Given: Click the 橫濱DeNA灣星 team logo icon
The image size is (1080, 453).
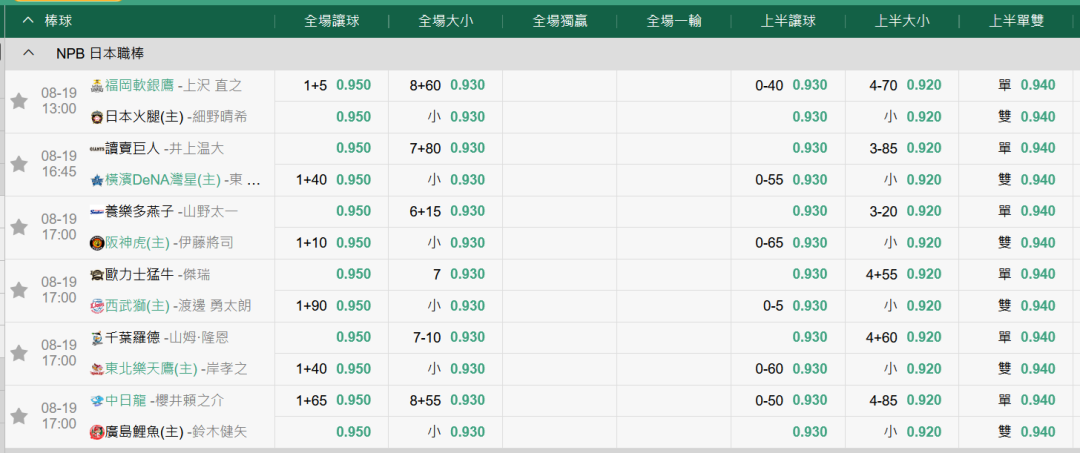Looking at the screenshot, I should (97, 180).
